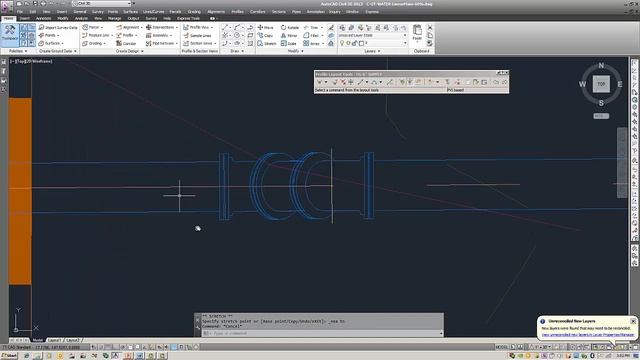
Task: Open the Pipe Network dropdown
Action: coord(162,43)
